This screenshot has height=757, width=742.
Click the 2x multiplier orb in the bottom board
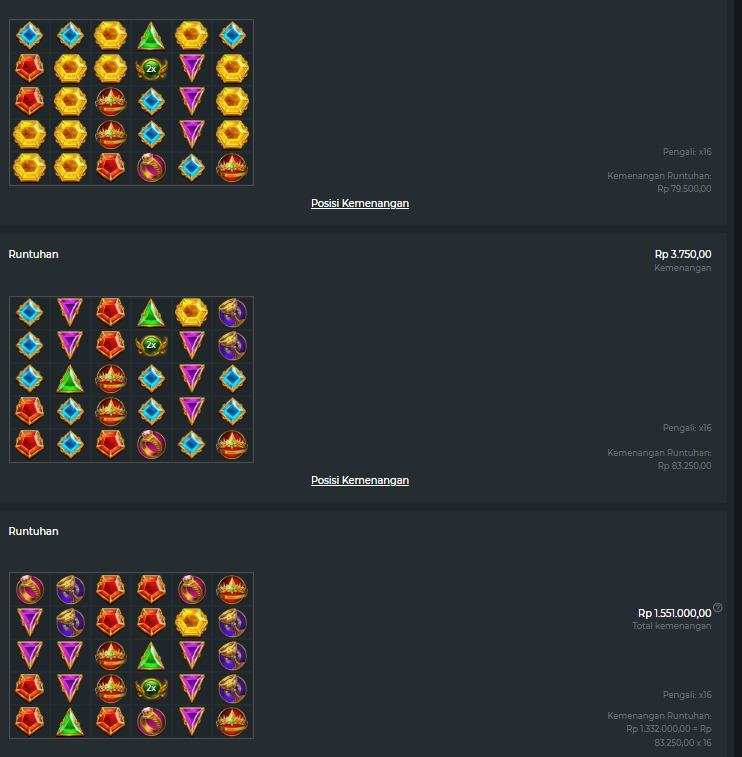[x=151, y=688]
